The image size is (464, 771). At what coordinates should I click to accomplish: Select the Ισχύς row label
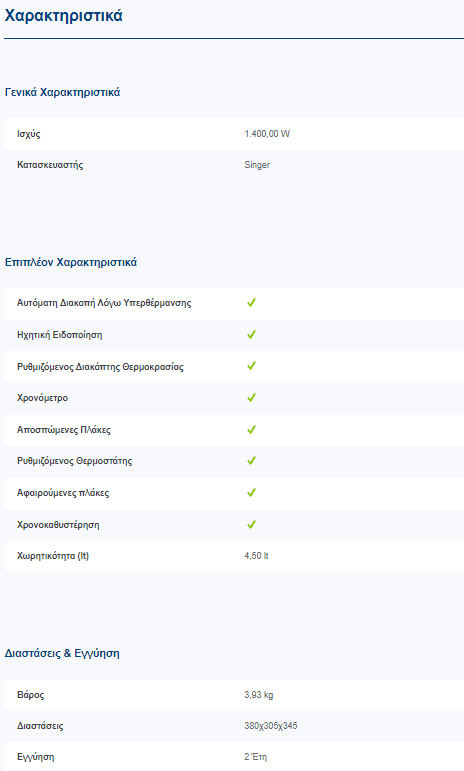29,134
